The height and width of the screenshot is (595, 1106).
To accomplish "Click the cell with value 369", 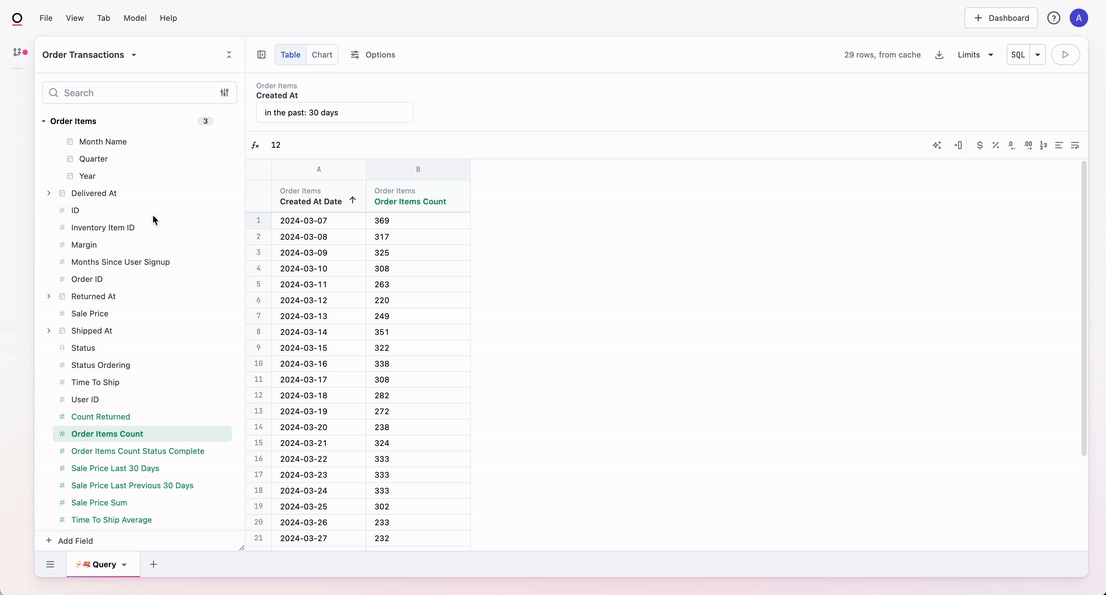I will click(418, 221).
